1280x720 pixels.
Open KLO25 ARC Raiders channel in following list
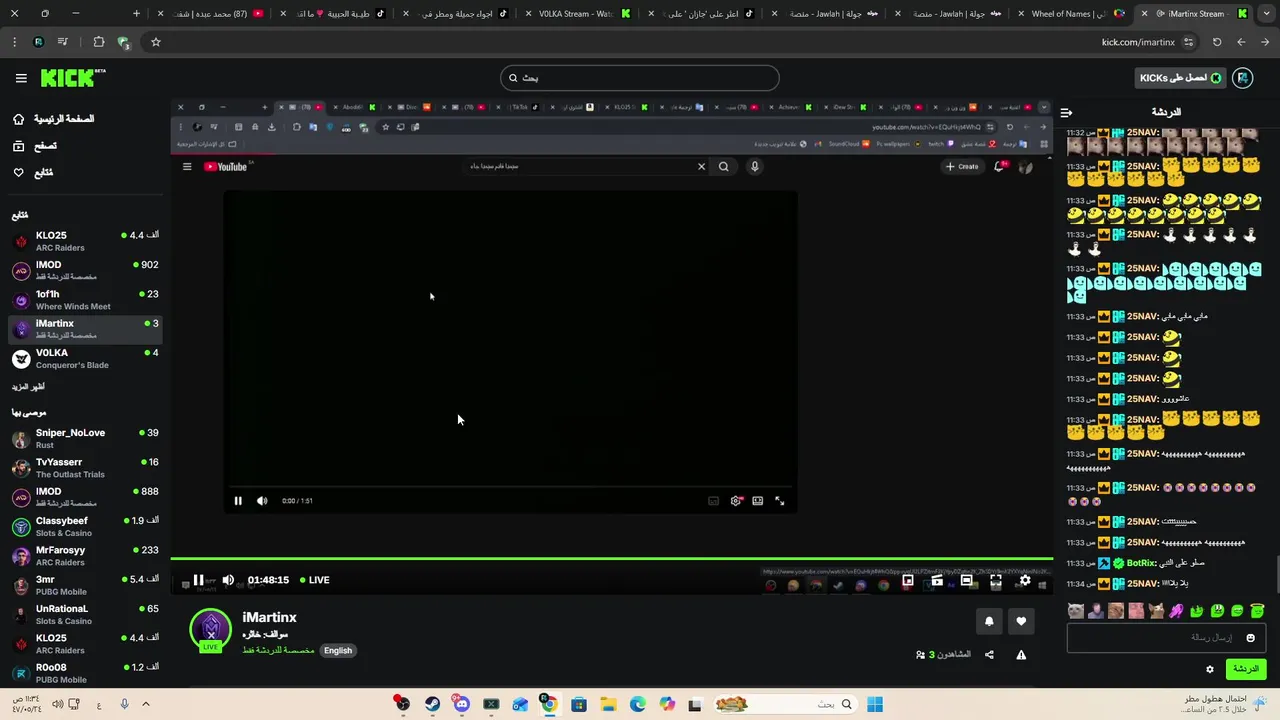85,241
